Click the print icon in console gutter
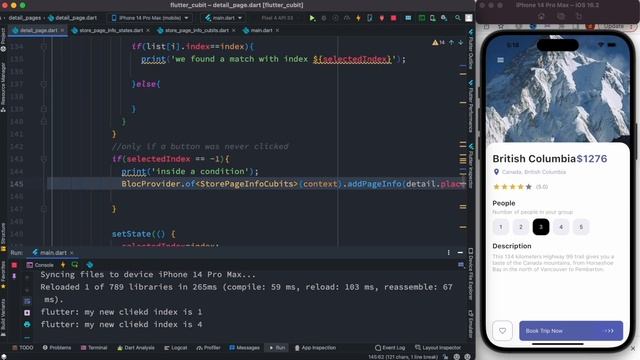The height and width of the screenshot is (360, 640). 27,324
